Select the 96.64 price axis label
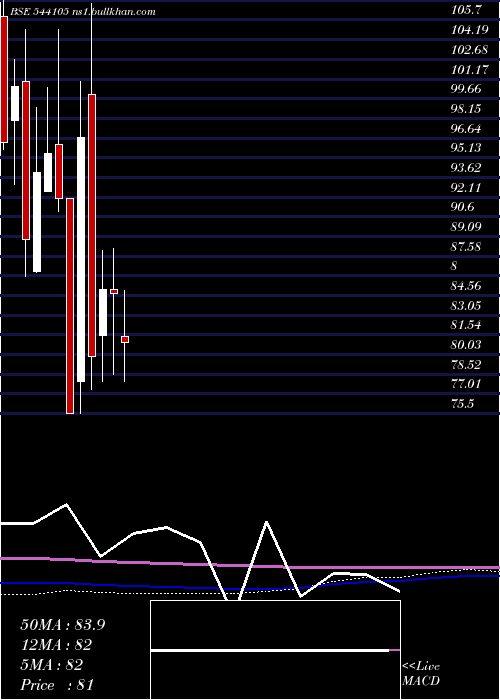 [x=467, y=129]
